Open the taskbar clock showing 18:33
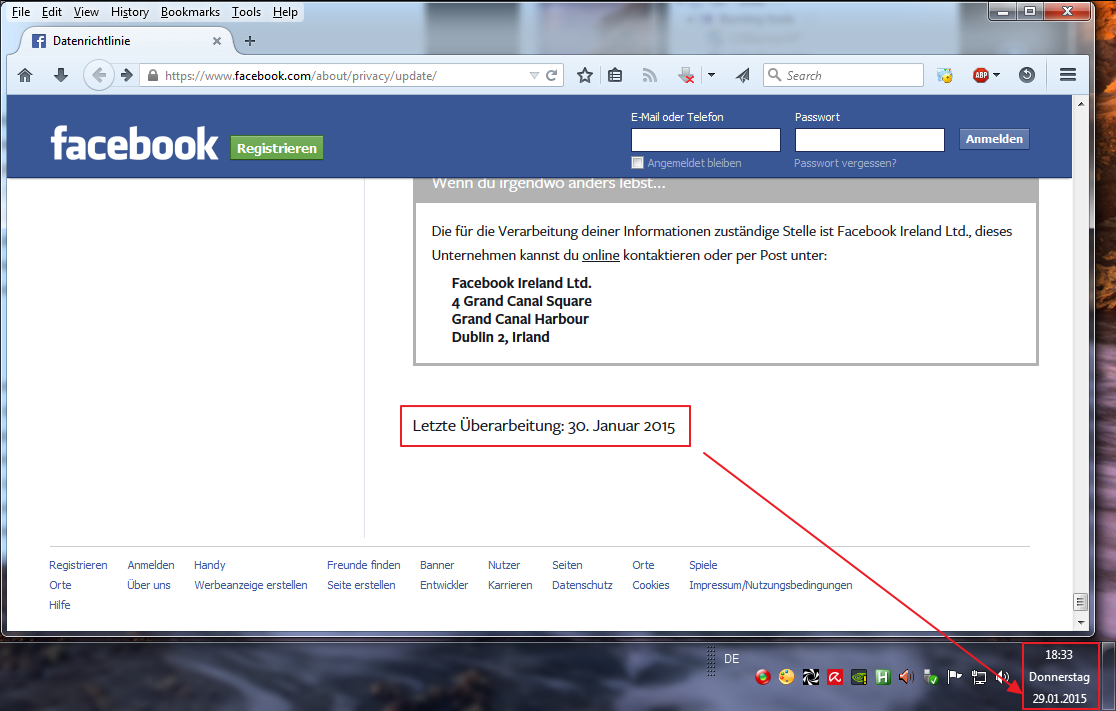The height and width of the screenshot is (711, 1116). pos(1059,676)
